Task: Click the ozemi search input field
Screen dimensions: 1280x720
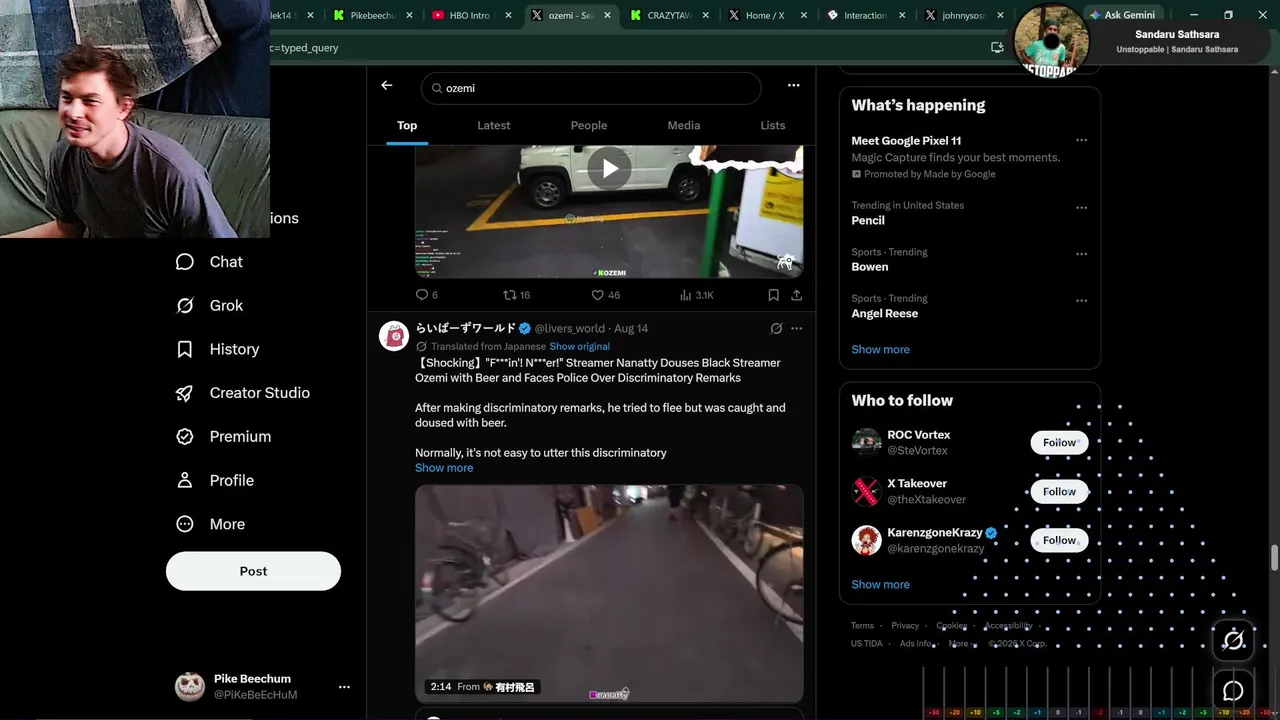Action: (x=591, y=88)
